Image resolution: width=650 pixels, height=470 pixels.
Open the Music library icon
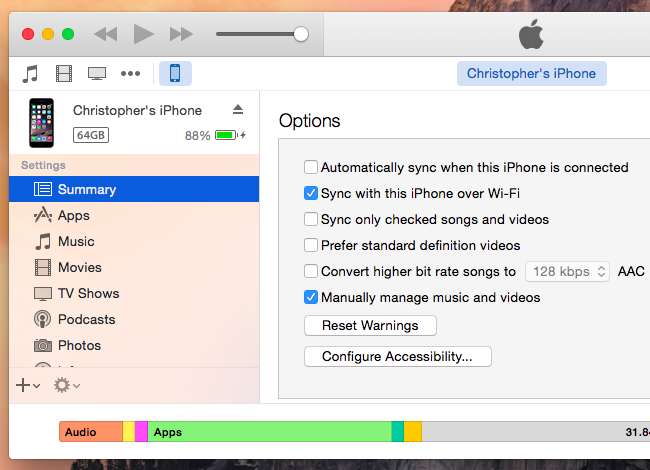pos(30,74)
